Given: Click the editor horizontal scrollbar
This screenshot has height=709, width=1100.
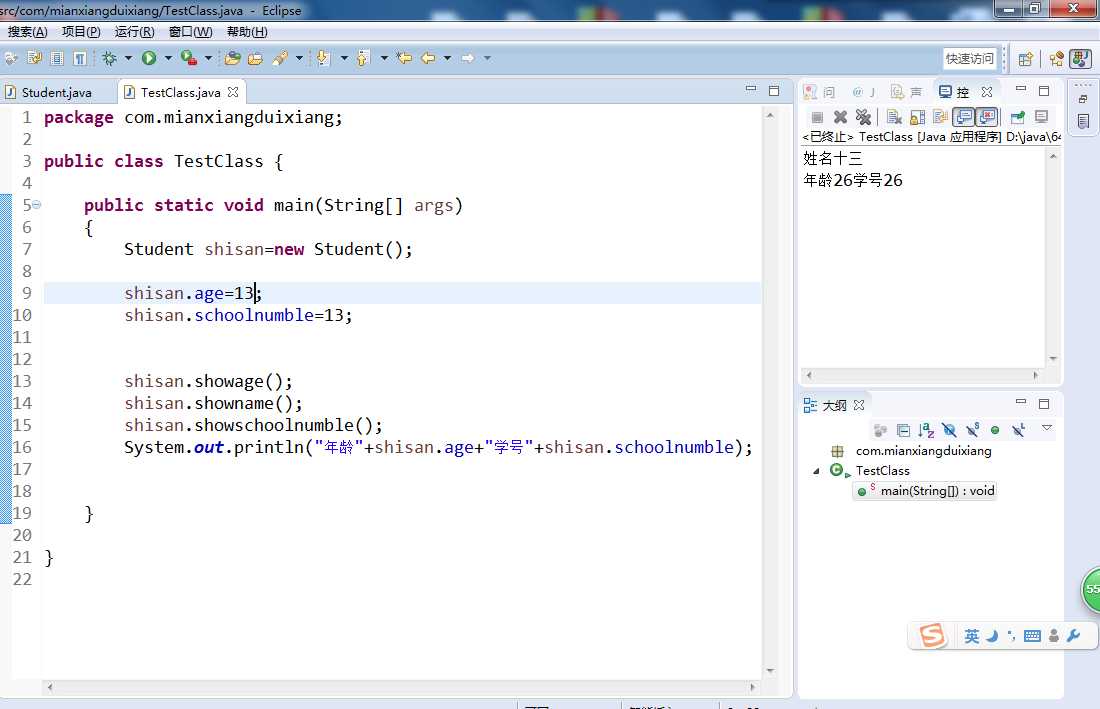Looking at the screenshot, I should click(401, 687).
